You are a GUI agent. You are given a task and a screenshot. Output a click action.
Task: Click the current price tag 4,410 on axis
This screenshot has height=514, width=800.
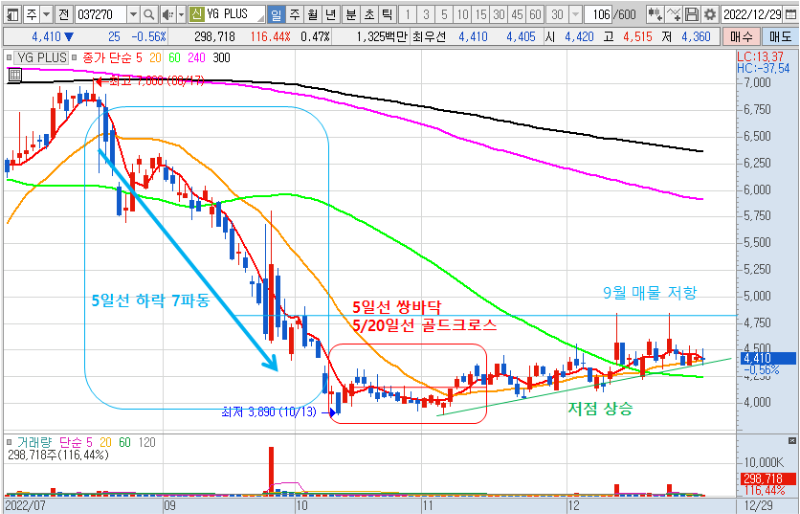pyautogui.click(x=766, y=358)
